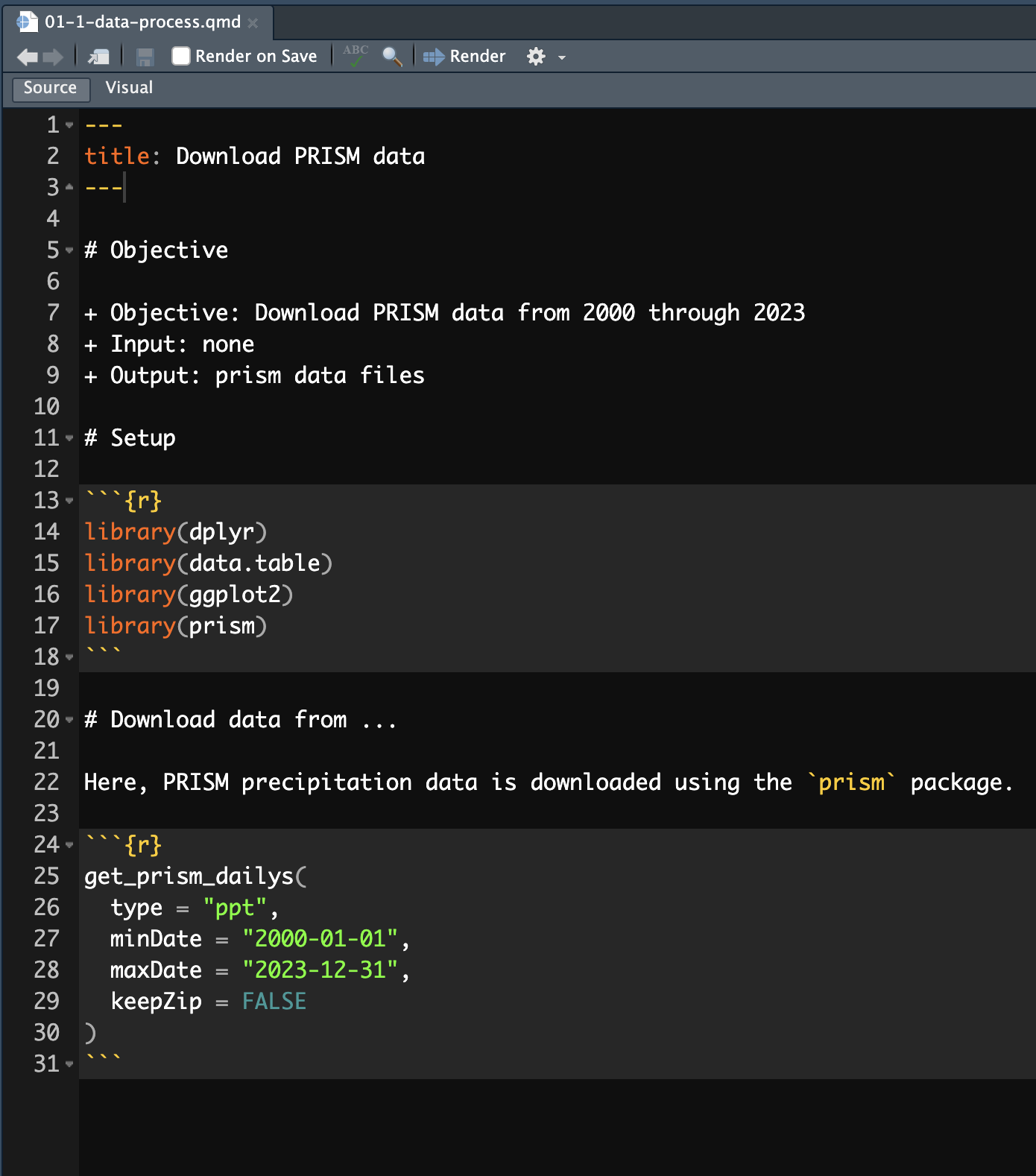This screenshot has height=1176, width=1036.
Task: Open find and replace magnifier
Action: pos(392,57)
